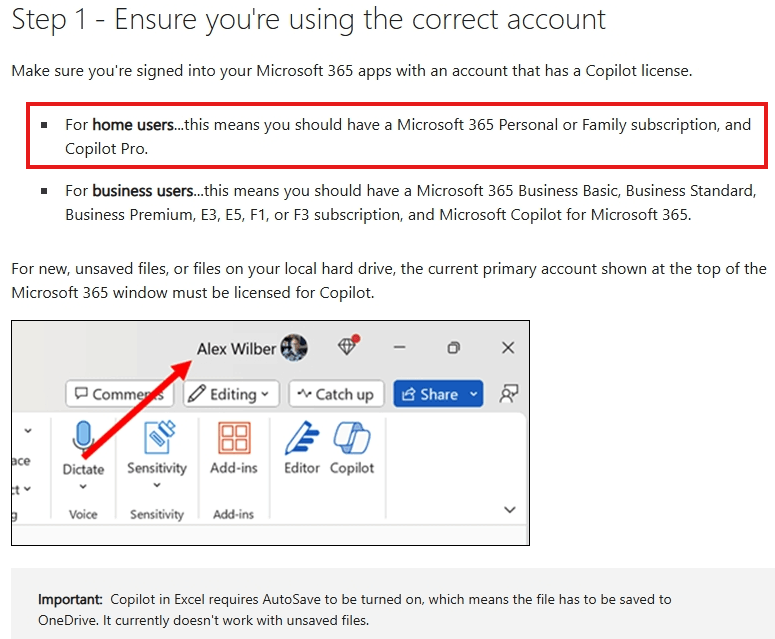Click the sentence starting 'Make sure you're signed'
The width and height of the screenshot is (775, 639).
pyautogui.click(x=351, y=71)
